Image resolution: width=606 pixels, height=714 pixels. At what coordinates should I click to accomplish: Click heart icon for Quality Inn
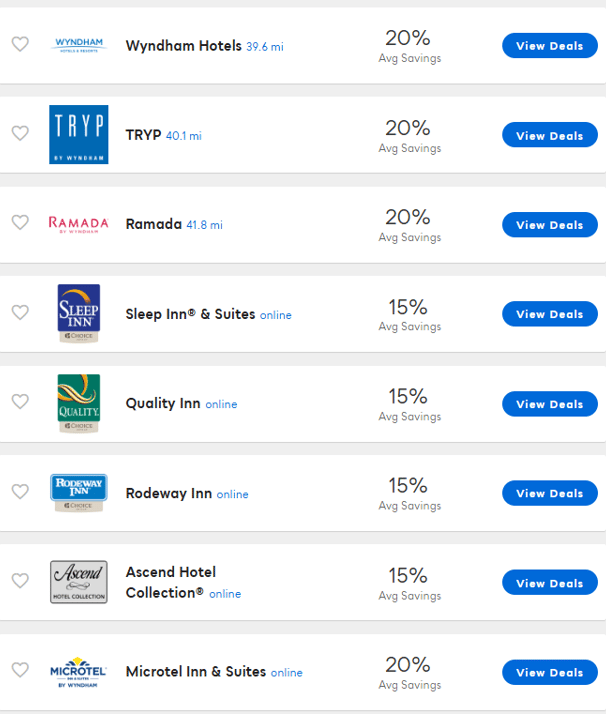pyautogui.click(x=20, y=401)
